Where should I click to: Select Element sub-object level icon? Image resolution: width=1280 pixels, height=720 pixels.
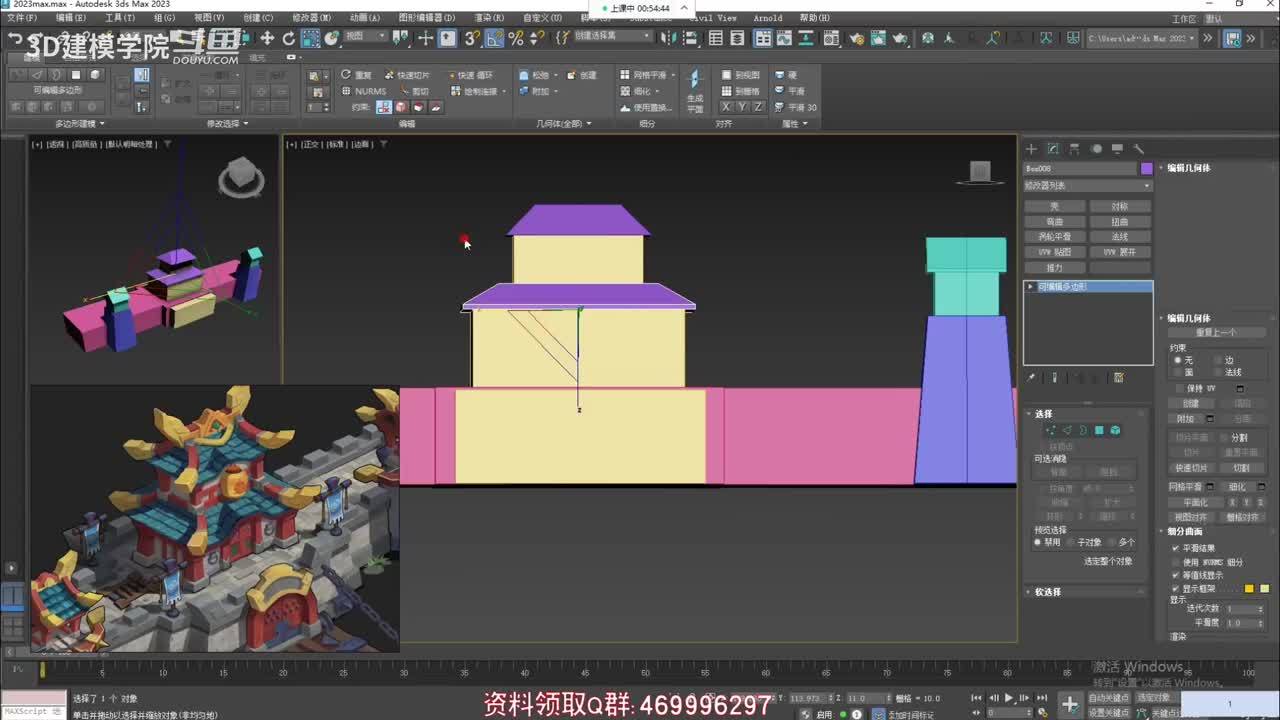click(1115, 430)
